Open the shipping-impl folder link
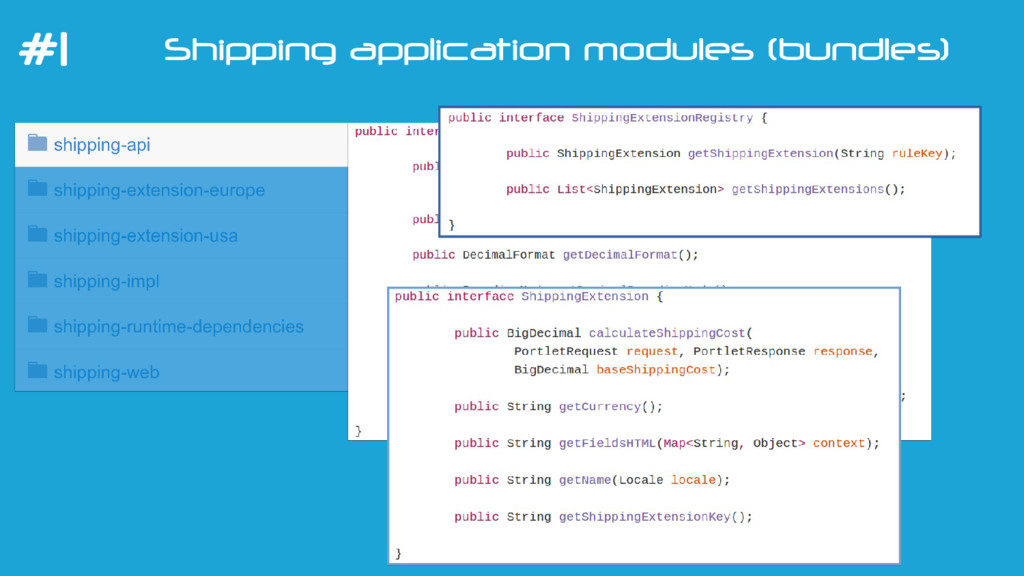Viewport: 1024px width, 576px height. coord(106,281)
